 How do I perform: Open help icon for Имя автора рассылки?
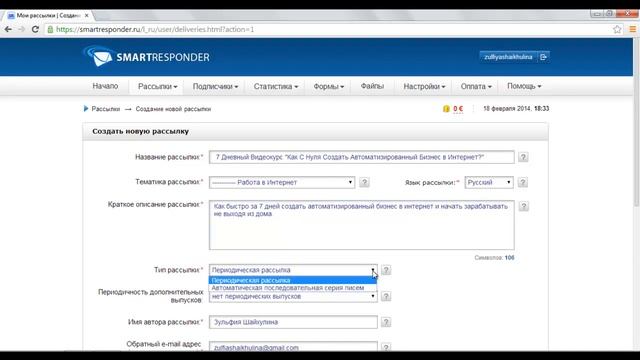pyautogui.click(x=386, y=322)
